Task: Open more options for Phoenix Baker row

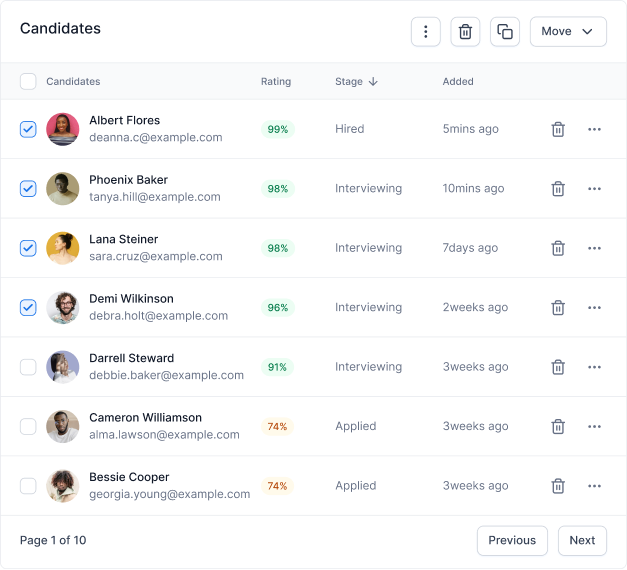Action: tap(594, 189)
